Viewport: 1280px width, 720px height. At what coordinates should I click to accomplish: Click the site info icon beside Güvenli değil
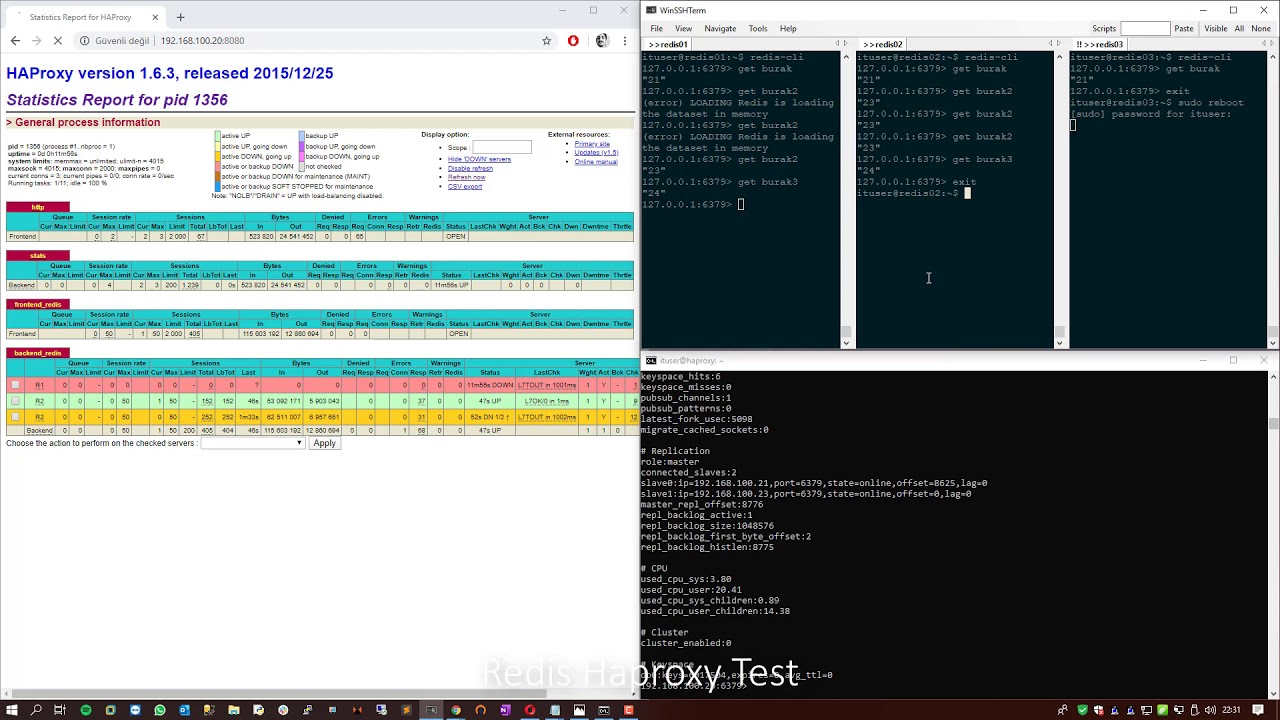point(85,41)
